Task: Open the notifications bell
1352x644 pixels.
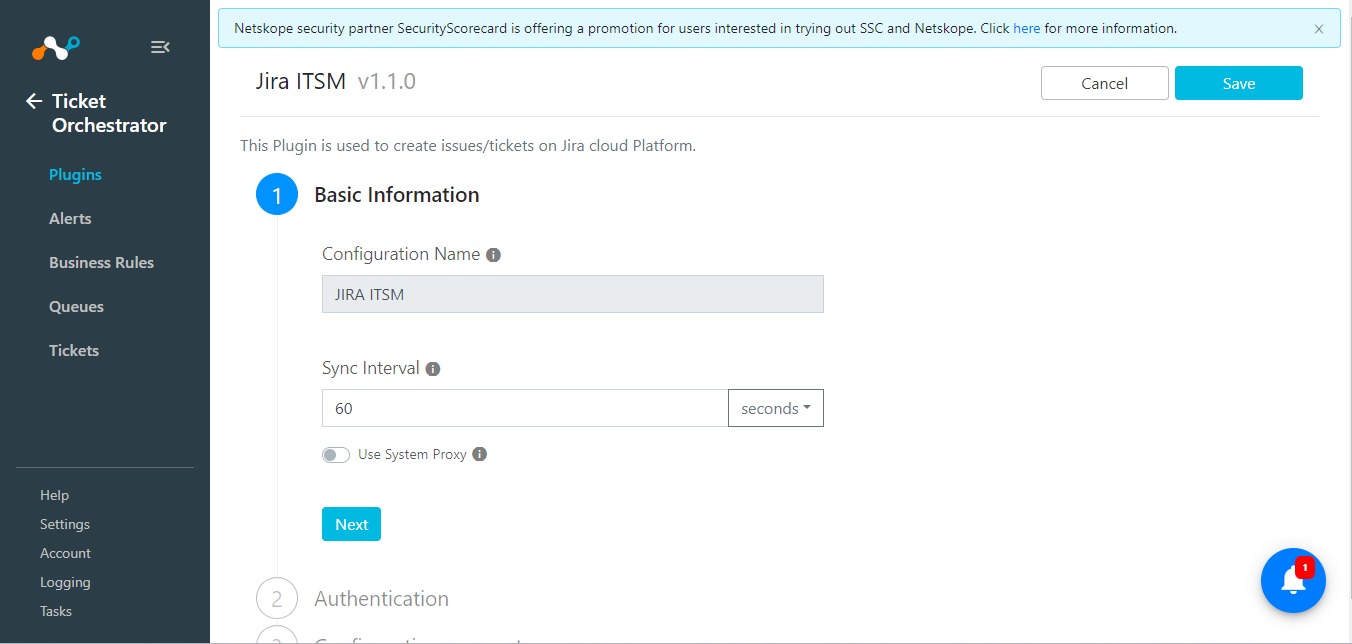Action: (1293, 580)
